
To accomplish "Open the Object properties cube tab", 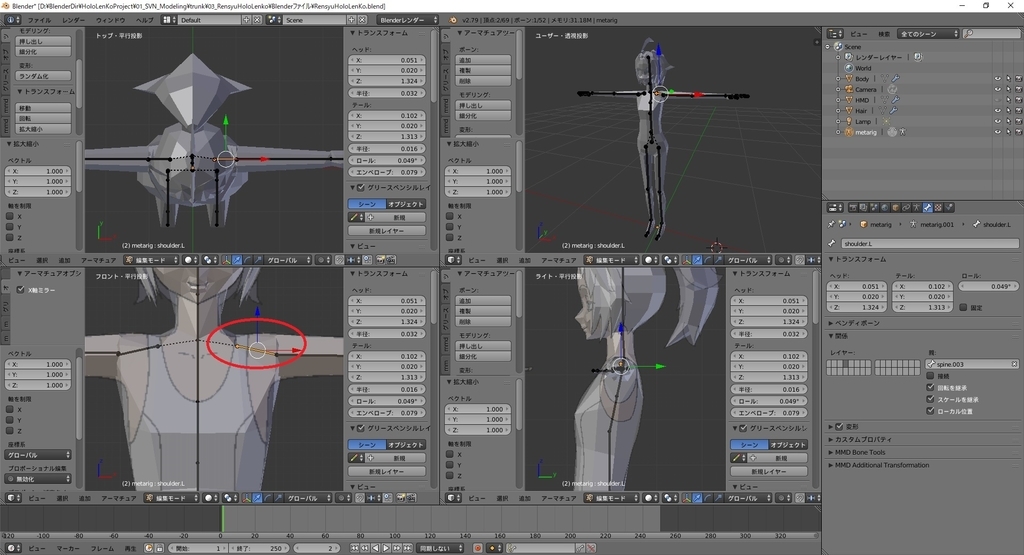I will tap(895, 208).
